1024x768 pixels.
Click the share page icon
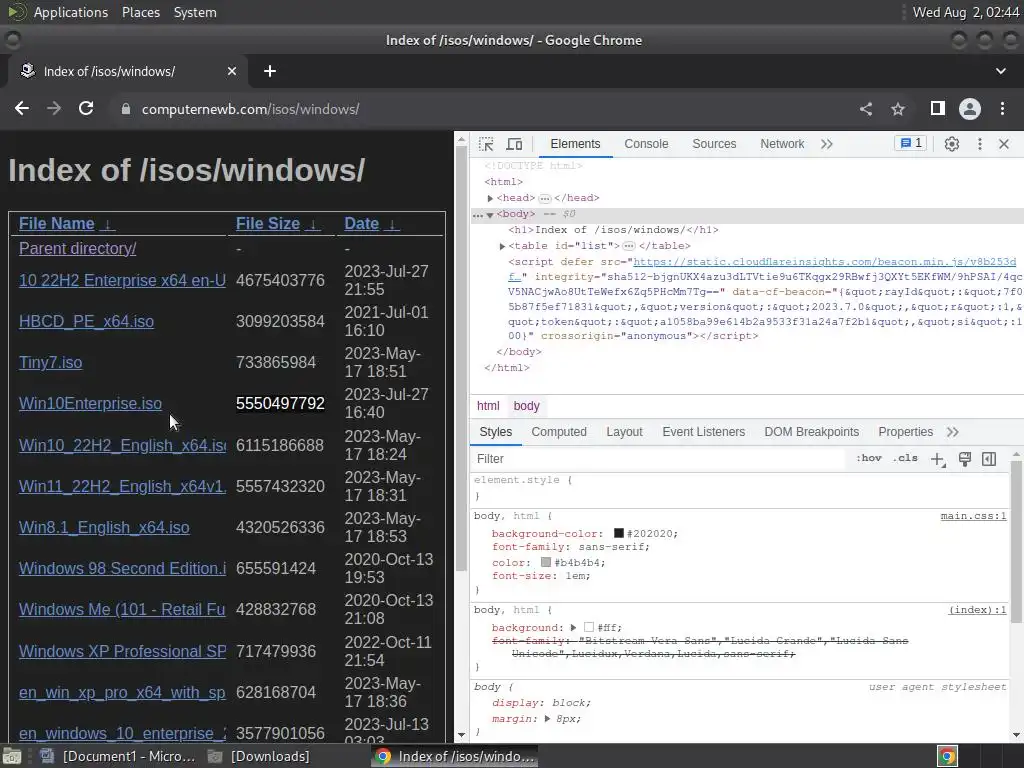click(x=866, y=109)
